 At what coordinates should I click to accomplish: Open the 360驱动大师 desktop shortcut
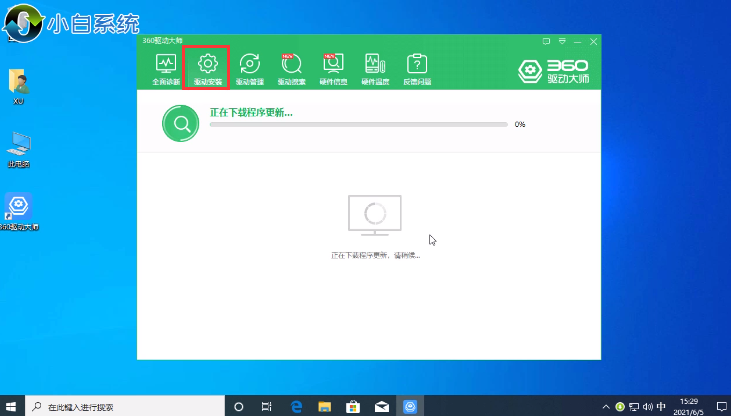pyautogui.click(x=20, y=212)
